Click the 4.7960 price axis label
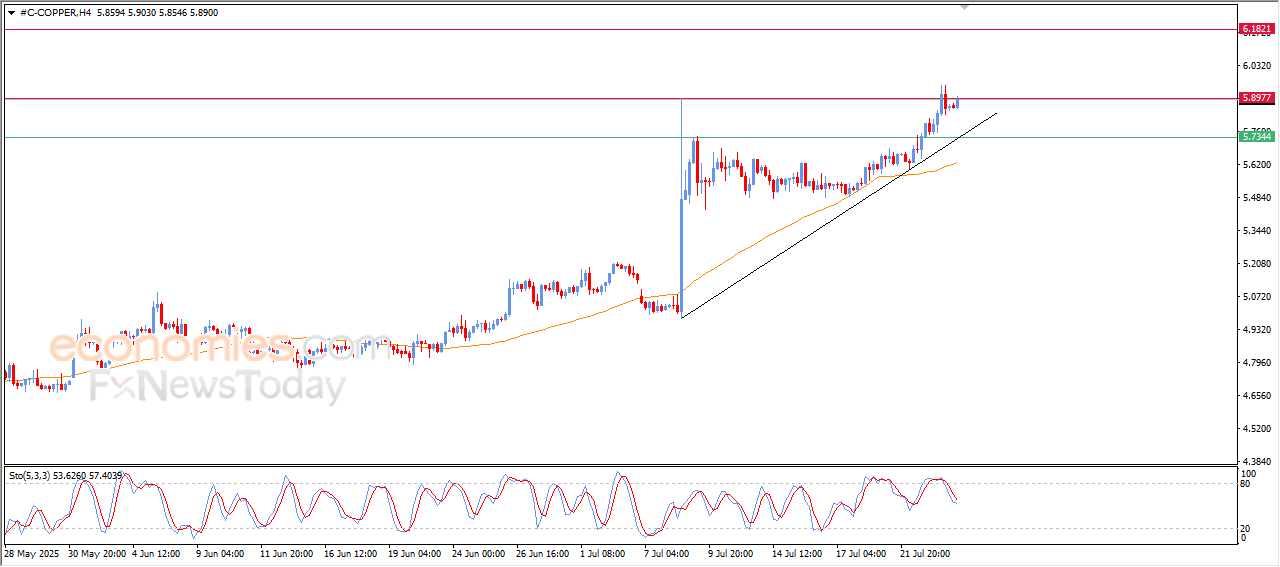This screenshot has width=1280, height=567. (x=1256, y=363)
